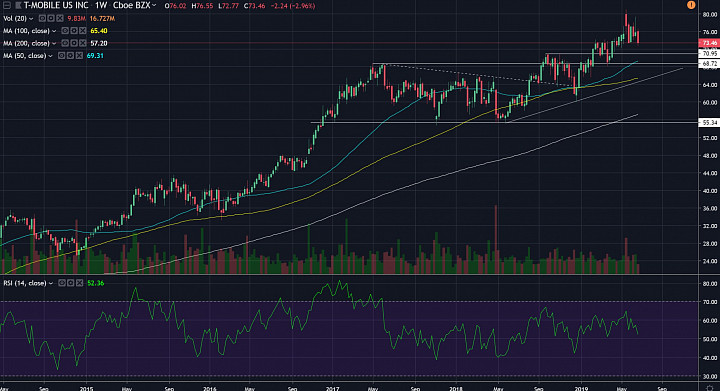Image resolution: width=720 pixels, height=391 pixels.
Task: Click the RSI value 52.36
Action: tap(96, 283)
